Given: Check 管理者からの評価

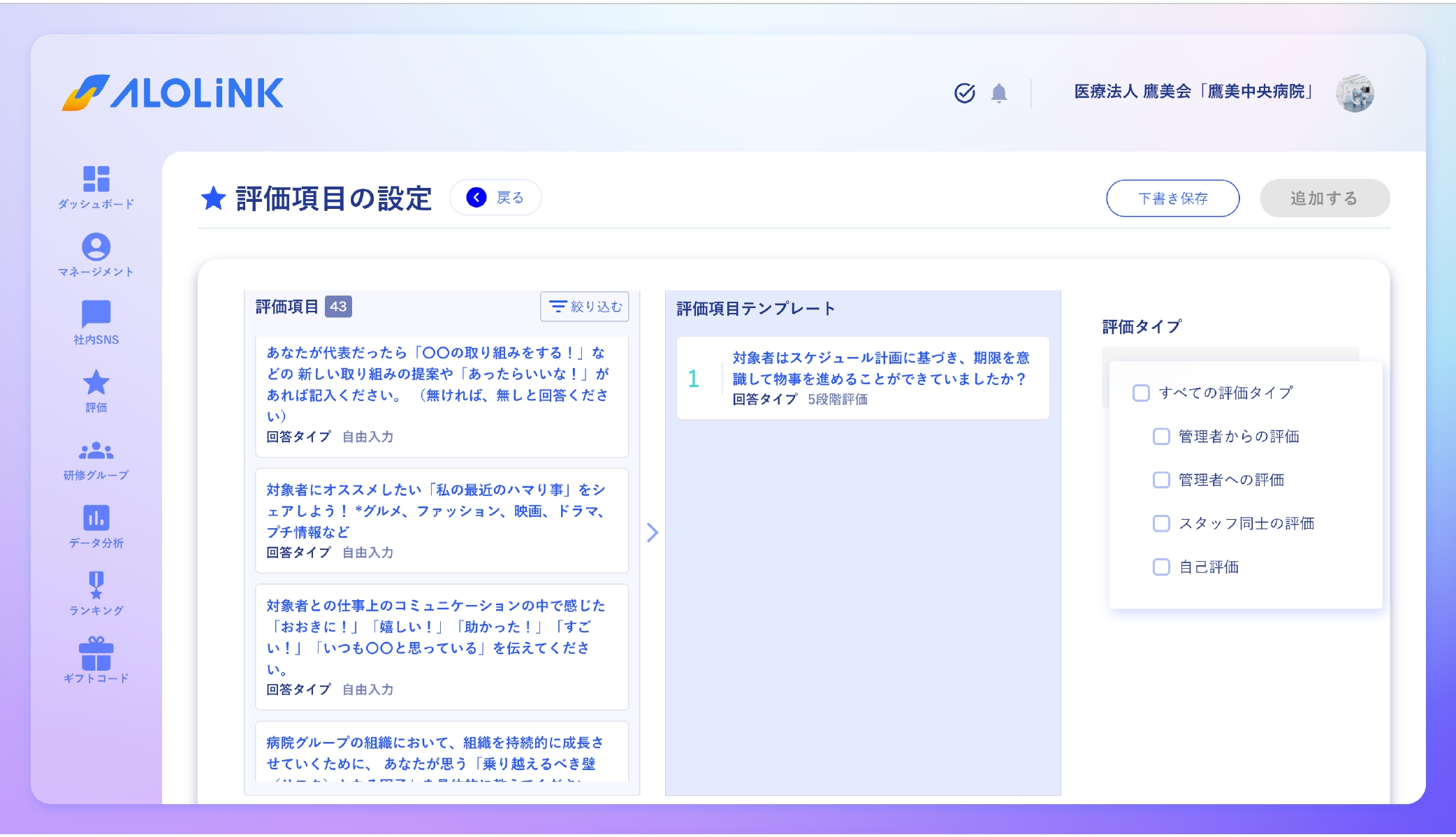Looking at the screenshot, I should (1161, 436).
